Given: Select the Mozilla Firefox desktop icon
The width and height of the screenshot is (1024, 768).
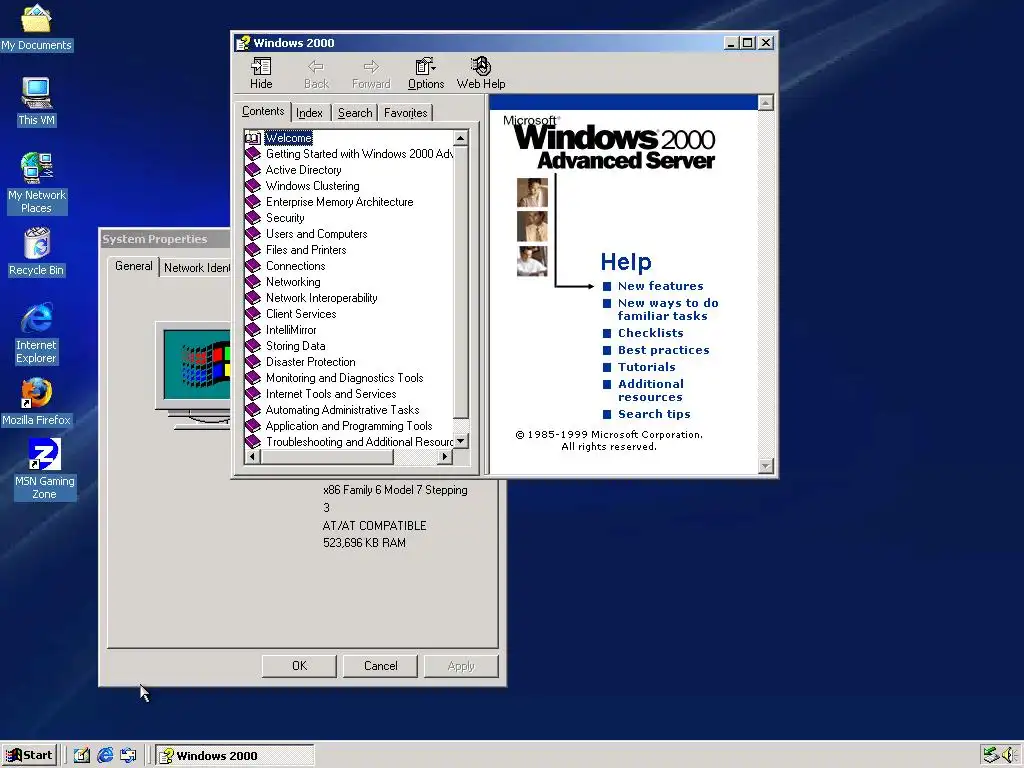Looking at the screenshot, I should click(36, 402).
